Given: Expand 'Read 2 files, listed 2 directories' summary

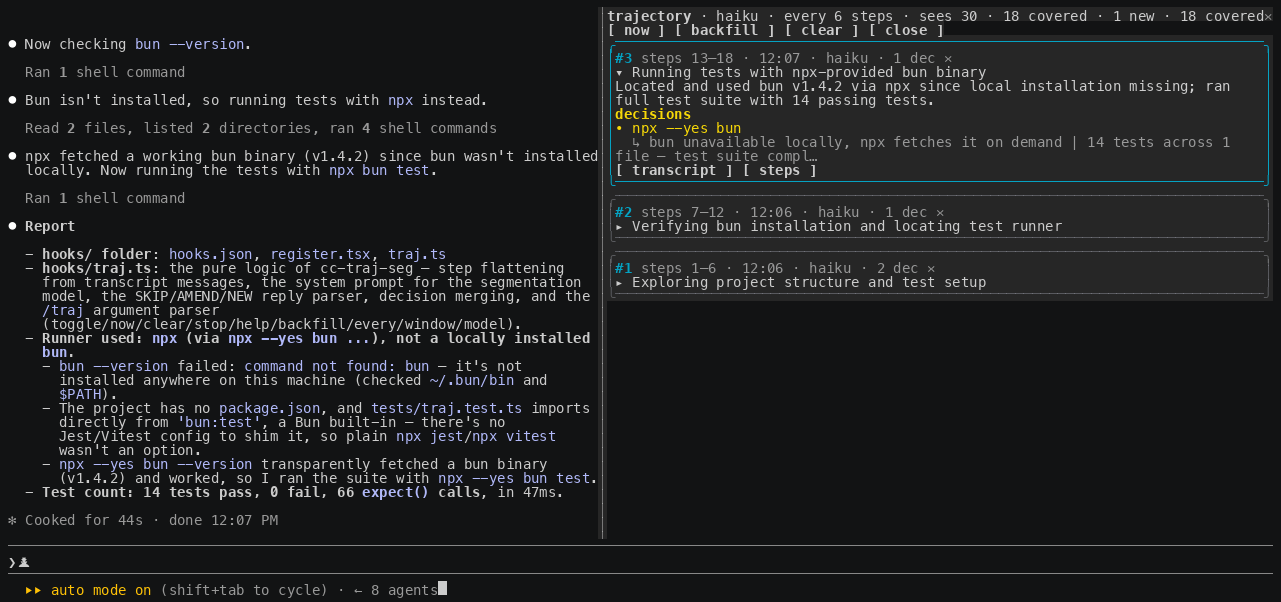Looking at the screenshot, I should point(261,128).
